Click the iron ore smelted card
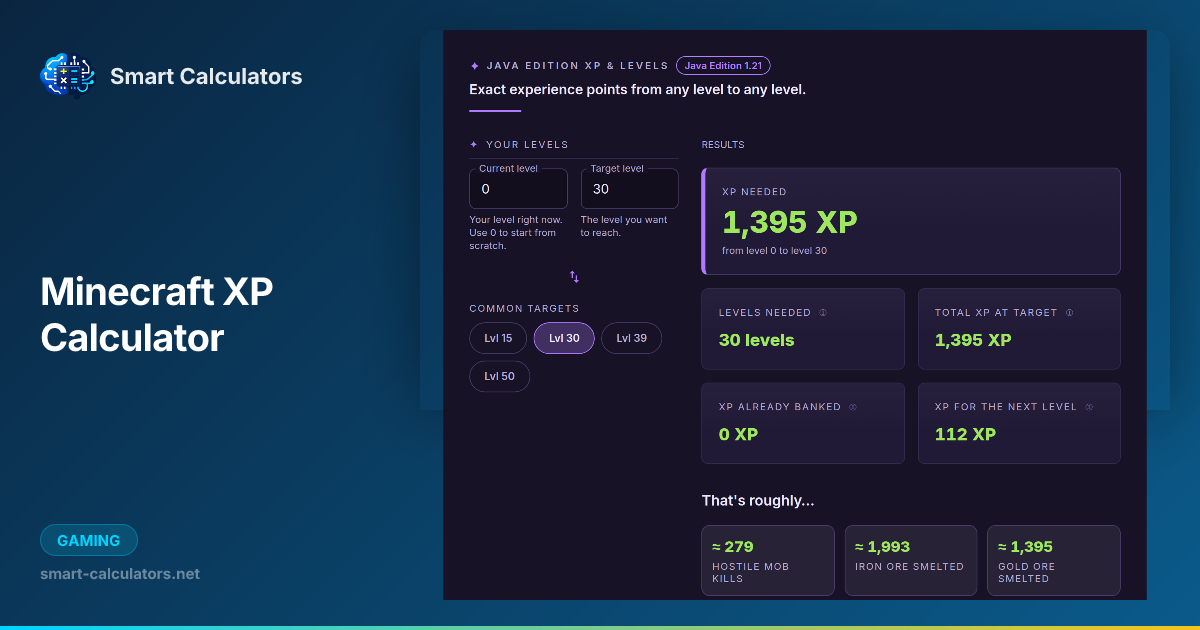The width and height of the screenshot is (1200, 630). pyautogui.click(x=910, y=560)
